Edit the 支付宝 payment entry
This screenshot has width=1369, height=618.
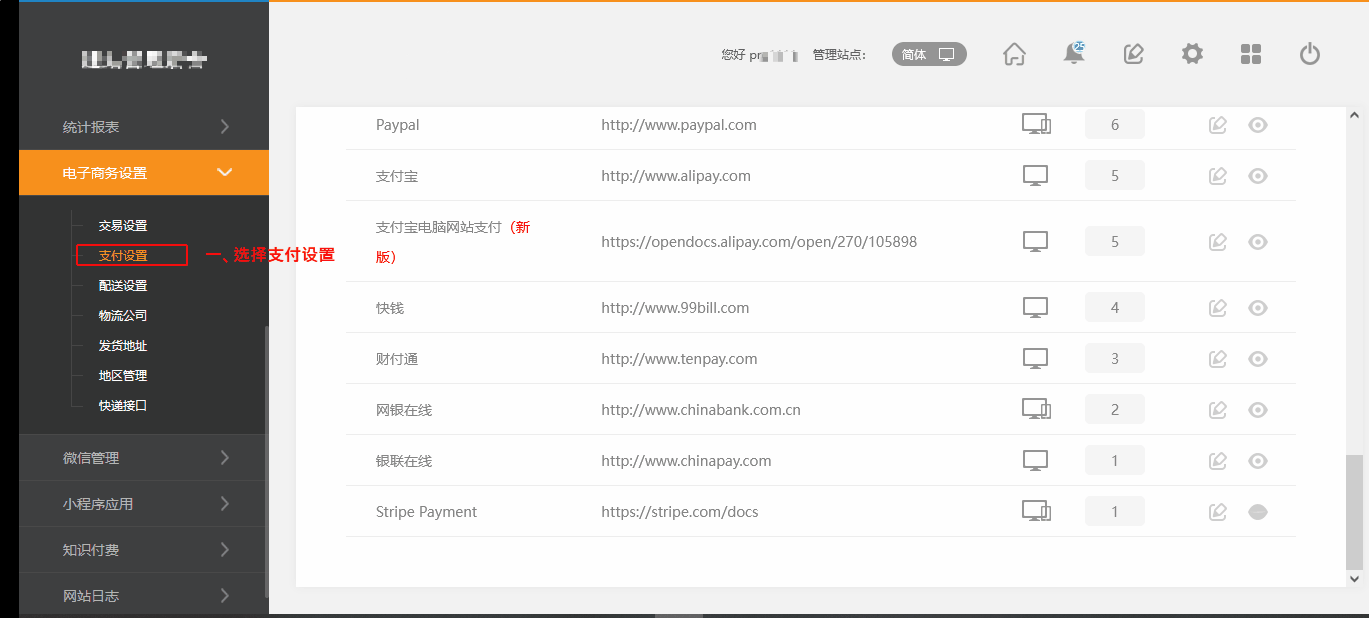(x=1217, y=176)
